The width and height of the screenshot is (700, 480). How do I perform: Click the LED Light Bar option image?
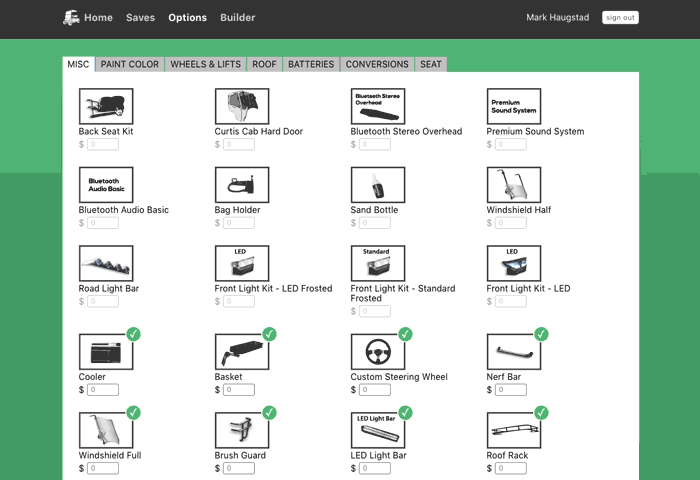coord(378,430)
